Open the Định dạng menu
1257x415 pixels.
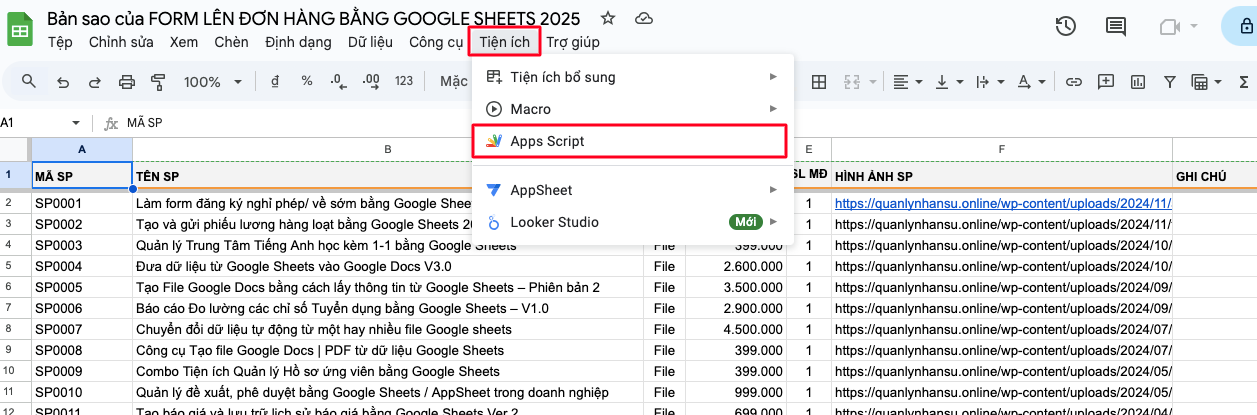pyautogui.click(x=298, y=42)
